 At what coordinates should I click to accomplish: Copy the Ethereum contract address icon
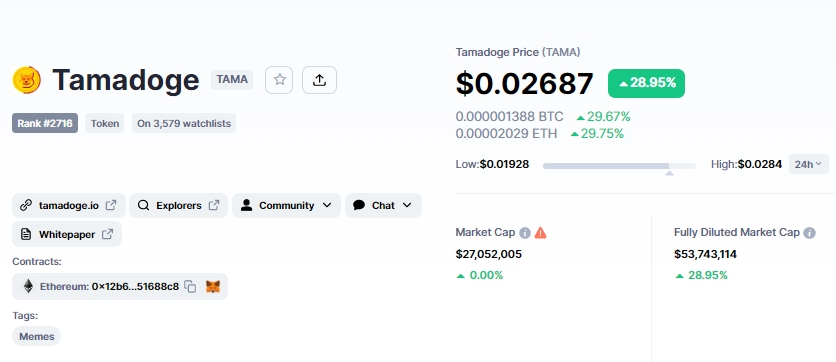click(190, 287)
